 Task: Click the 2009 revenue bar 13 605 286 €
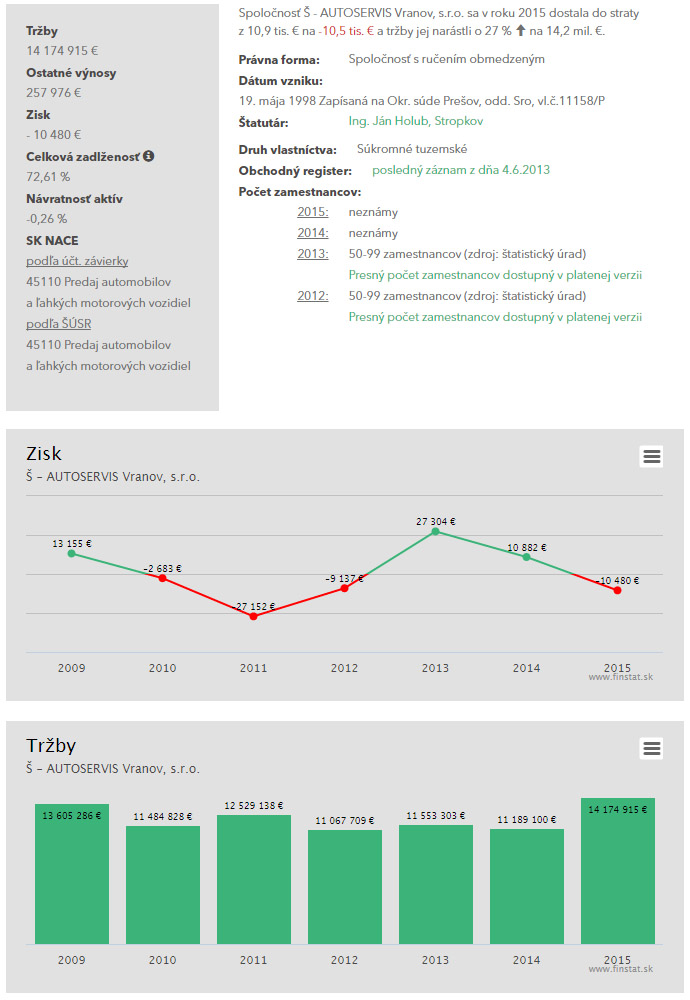(72, 874)
